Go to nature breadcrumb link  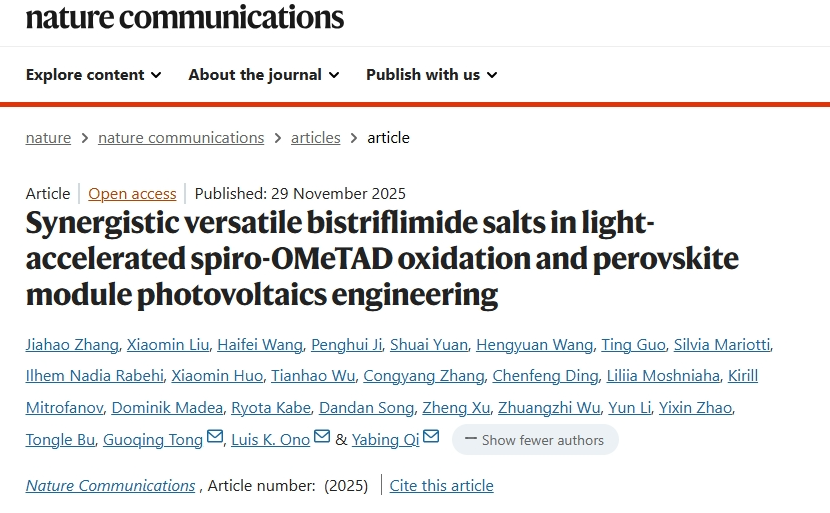48,138
